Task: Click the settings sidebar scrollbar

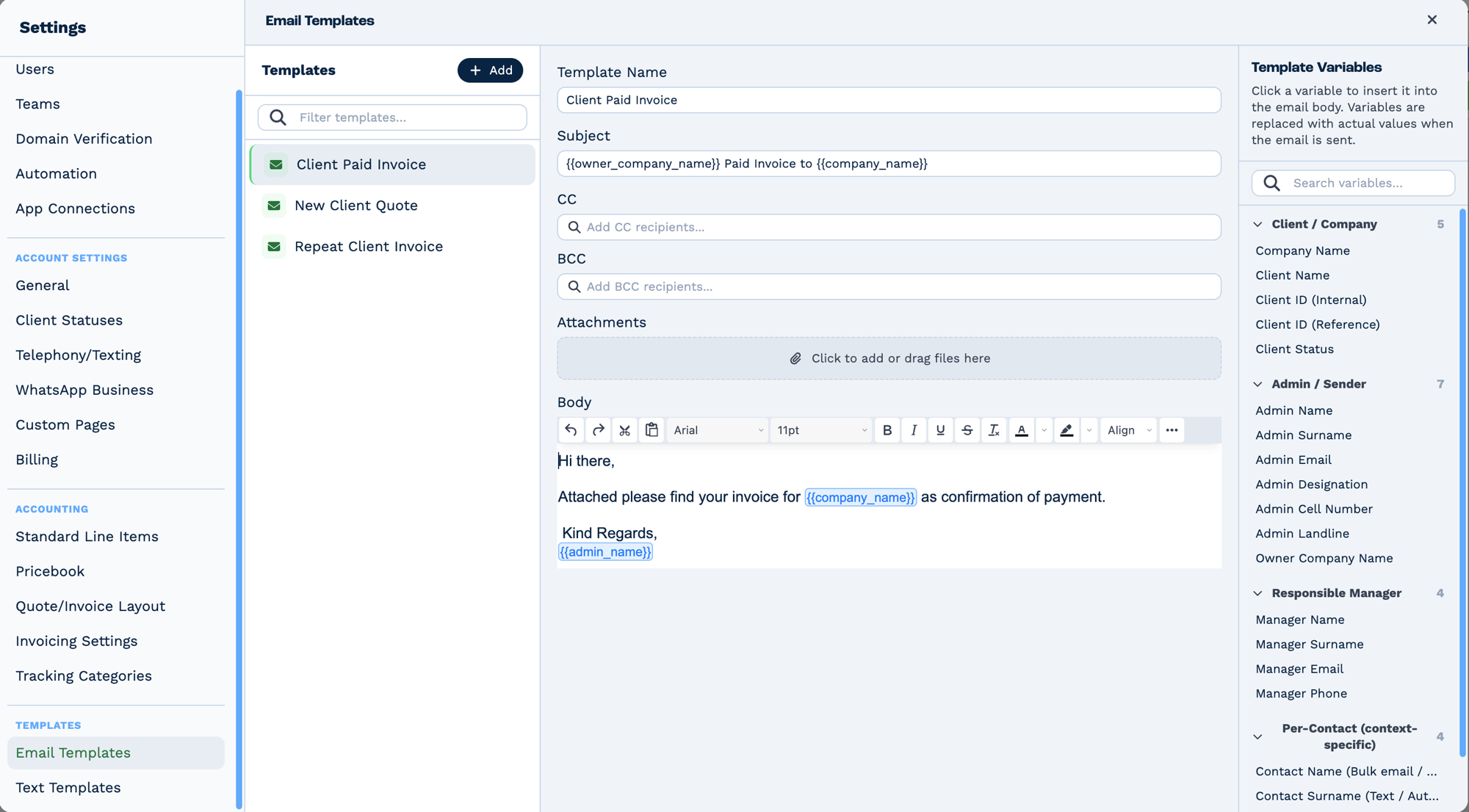Action: click(239, 449)
